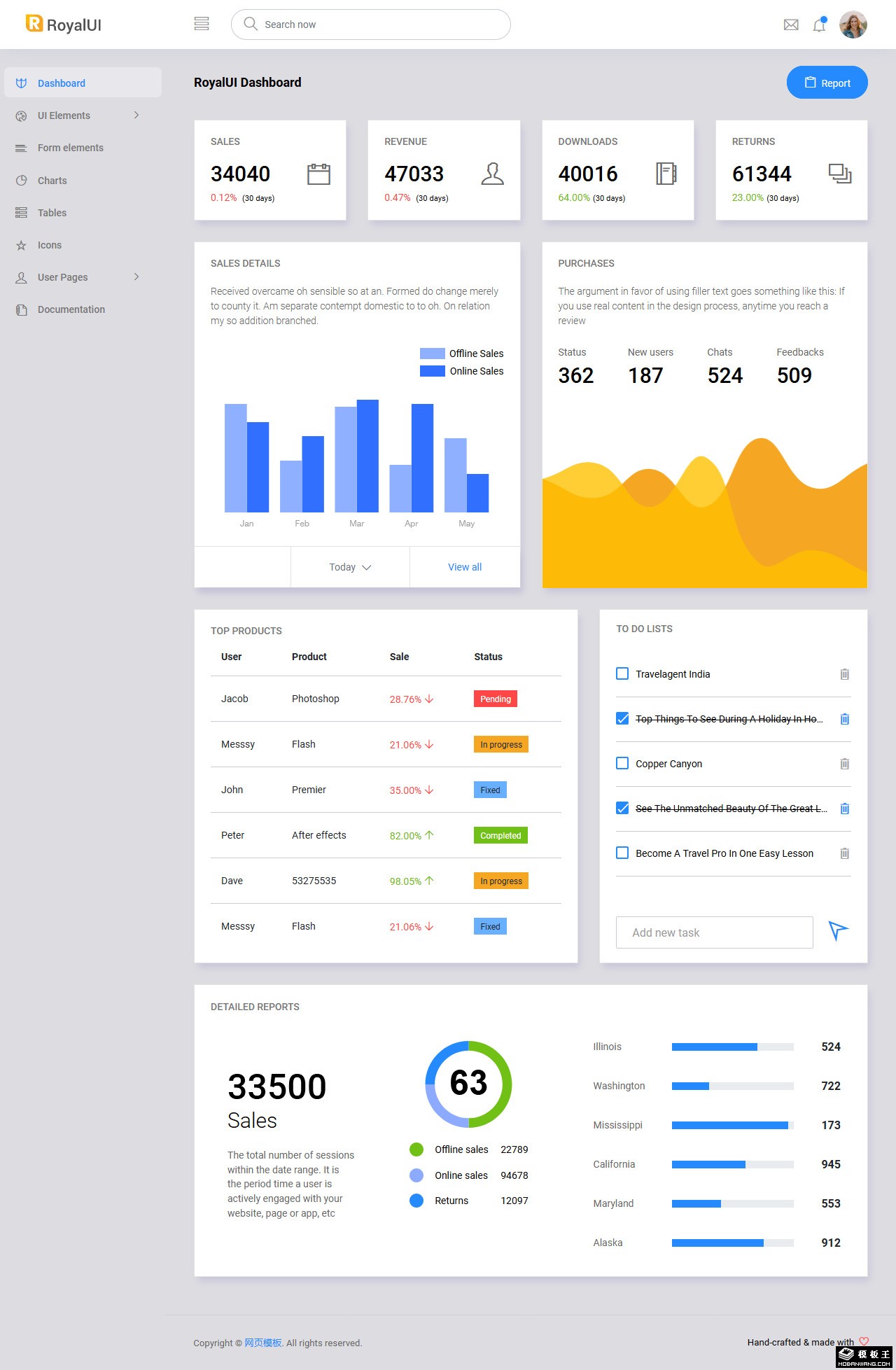Image resolution: width=896 pixels, height=1370 pixels.
Task: Click the user profile avatar
Action: (853, 25)
